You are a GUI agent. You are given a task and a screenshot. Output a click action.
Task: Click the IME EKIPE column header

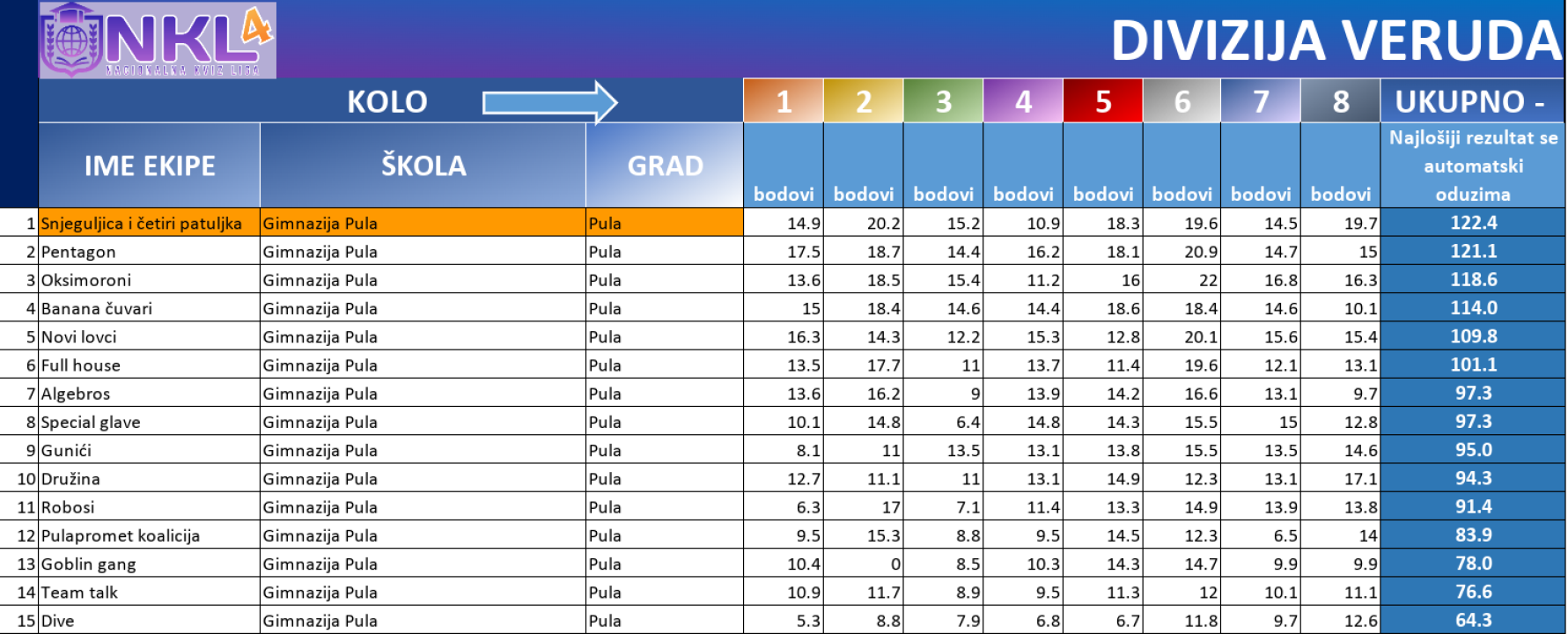(x=150, y=166)
